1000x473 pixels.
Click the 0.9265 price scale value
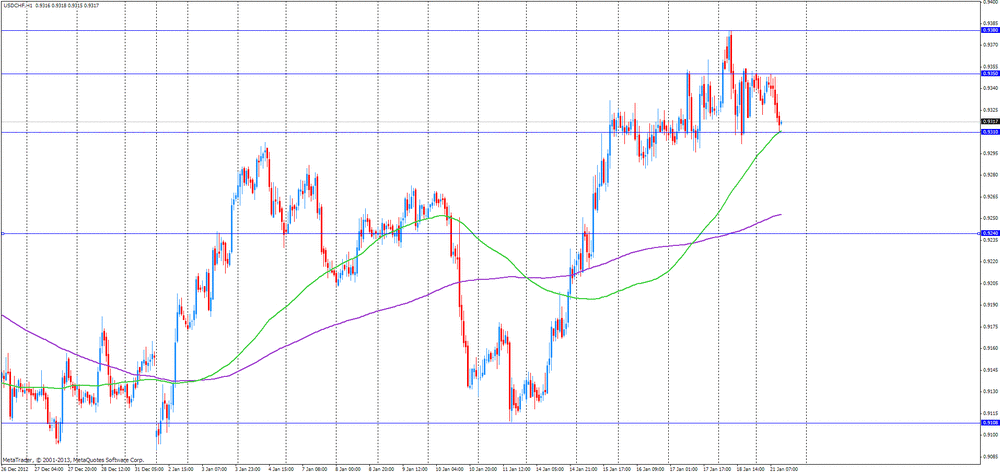[991, 196]
